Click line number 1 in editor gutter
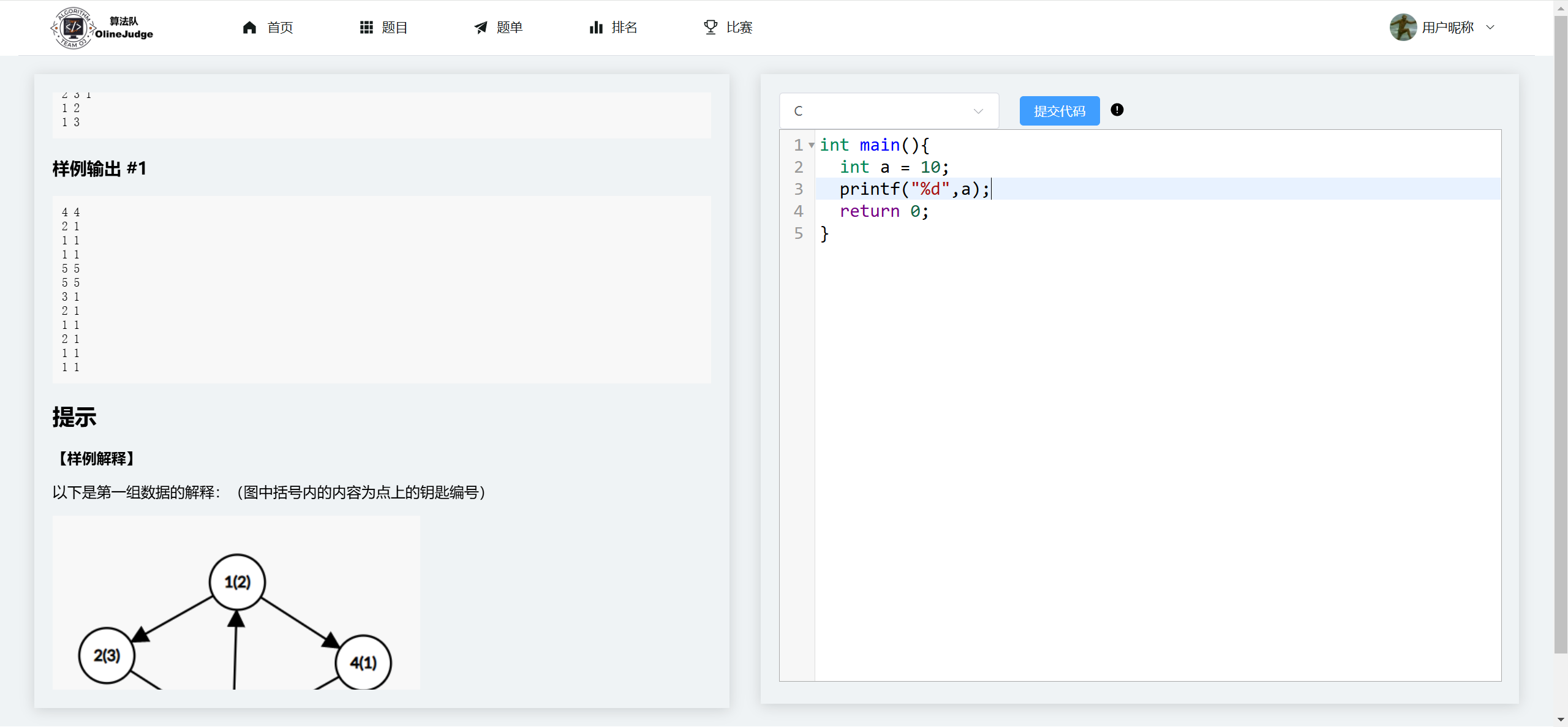This screenshot has width=1568, height=727. [x=798, y=145]
